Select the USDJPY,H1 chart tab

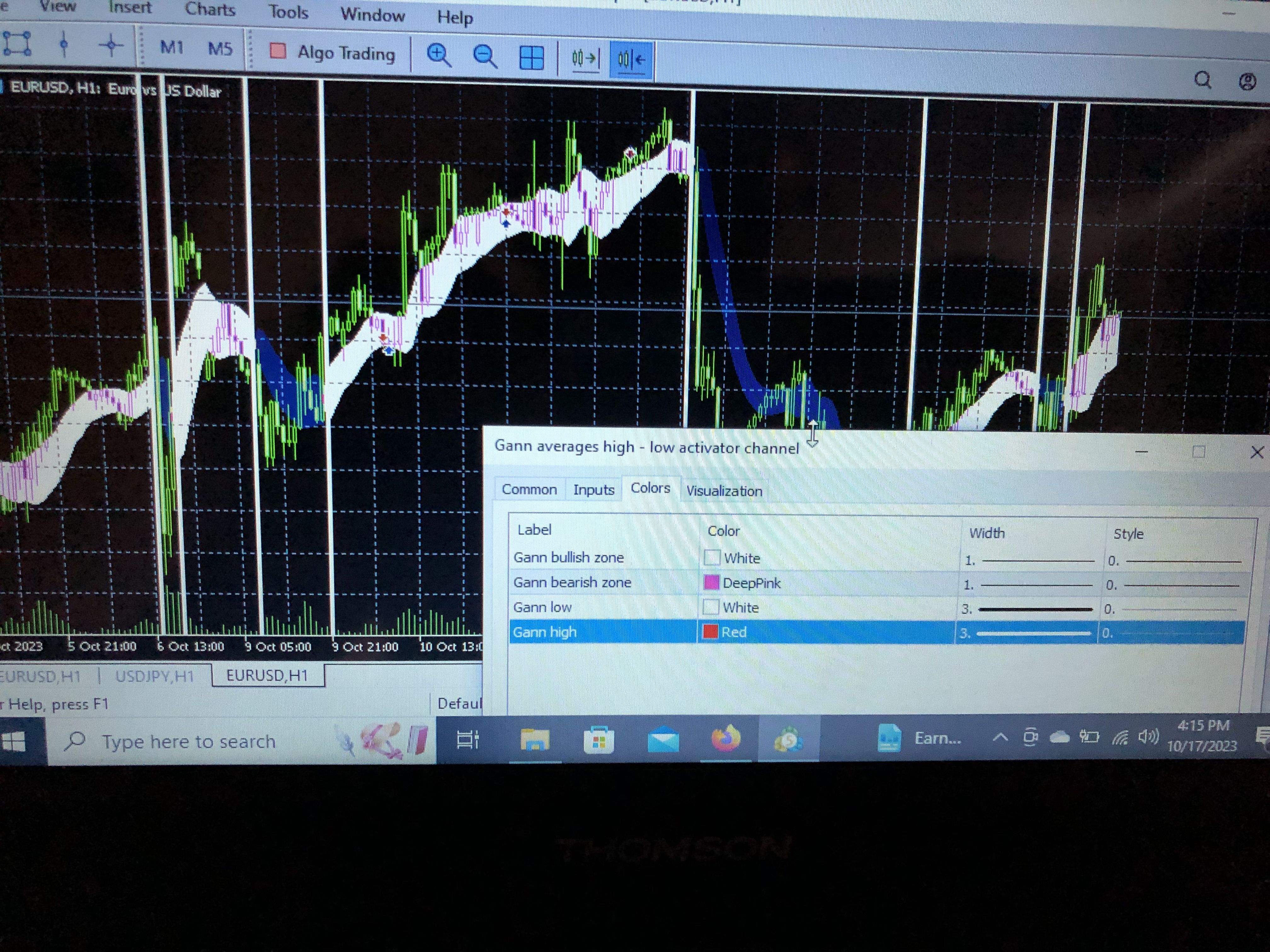(154, 676)
